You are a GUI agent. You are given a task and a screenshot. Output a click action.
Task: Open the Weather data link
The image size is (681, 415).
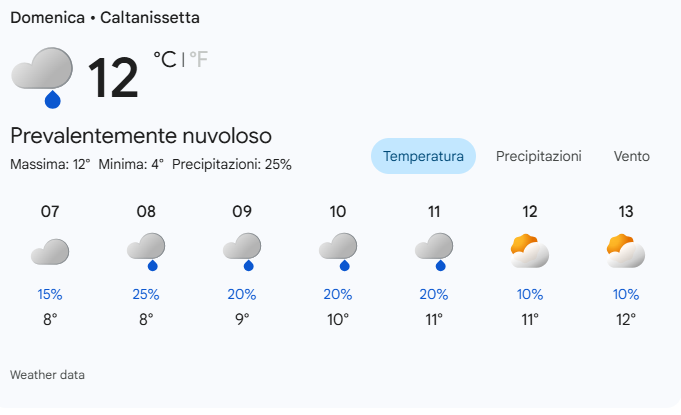click(x=47, y=374)
